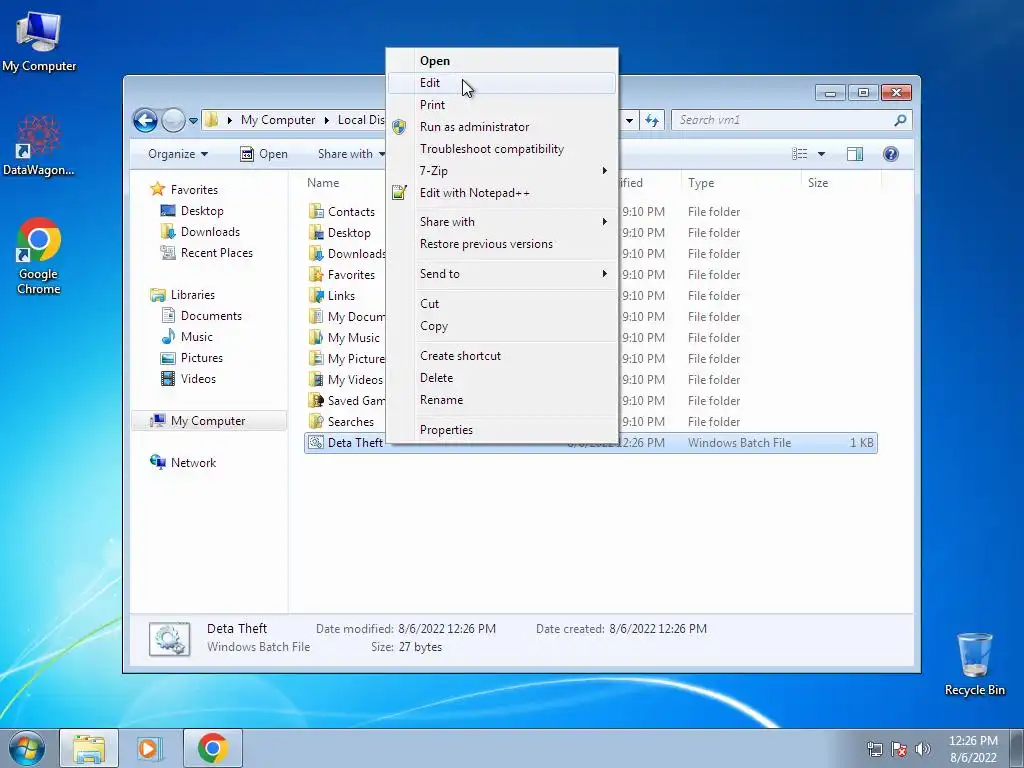Open the media player taskbar icon
Screen dimensions: 1024x768
tap(149, 748)
